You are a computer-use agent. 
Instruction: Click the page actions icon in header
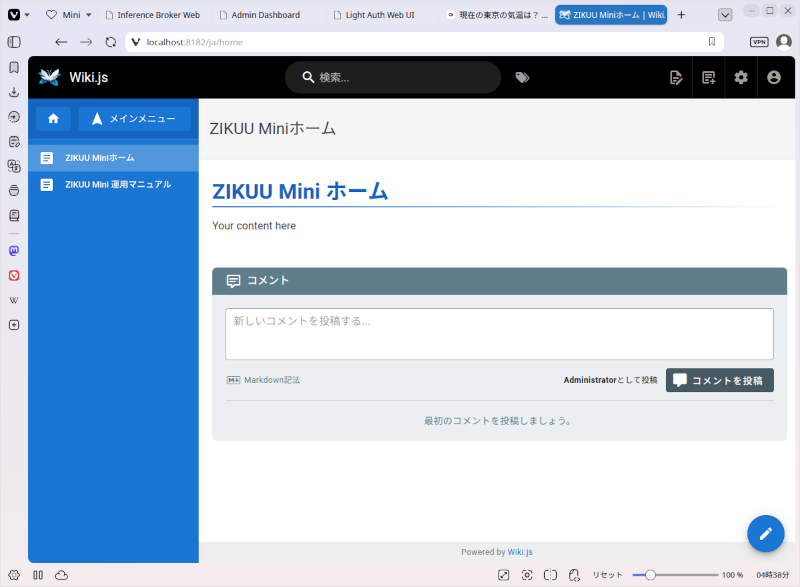[x=676, y=78]
